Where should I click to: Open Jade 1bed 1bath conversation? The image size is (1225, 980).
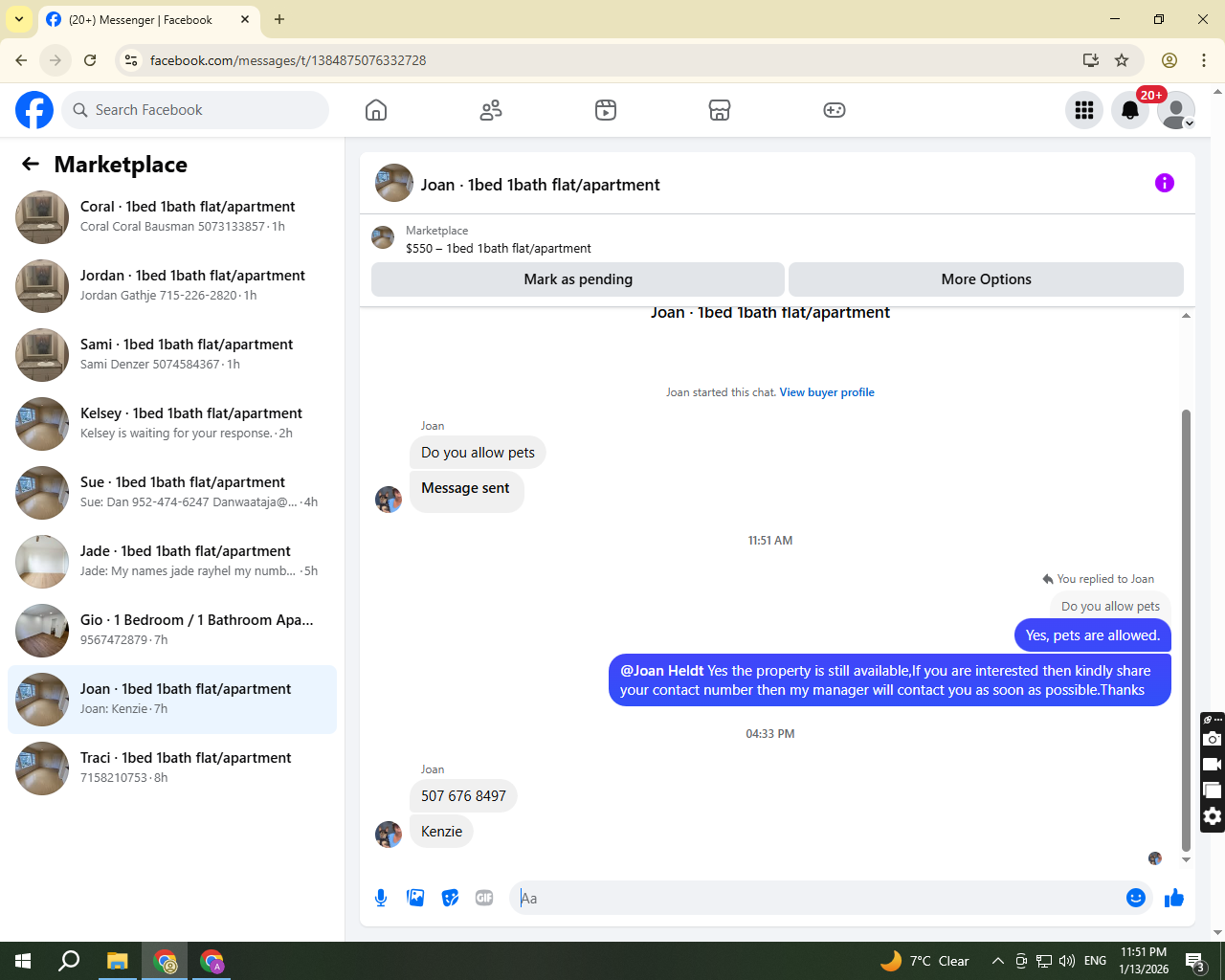[x=172, y=562]
